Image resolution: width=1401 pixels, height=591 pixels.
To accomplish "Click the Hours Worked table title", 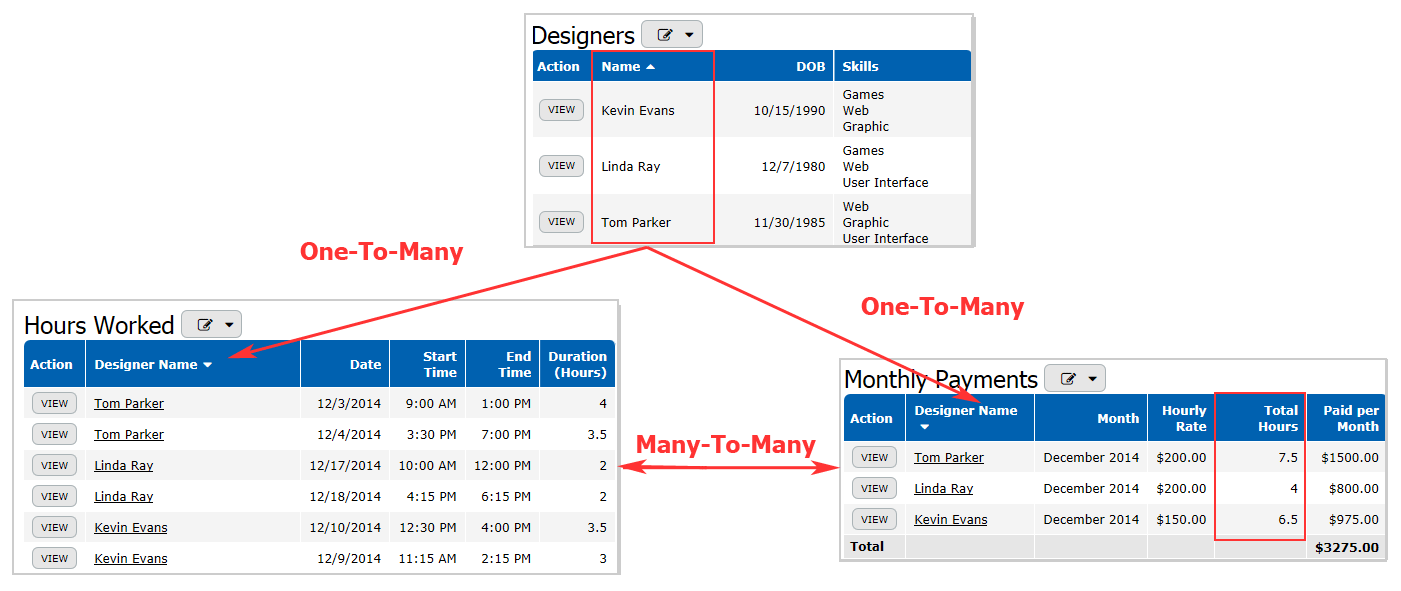I will point(99,325).
